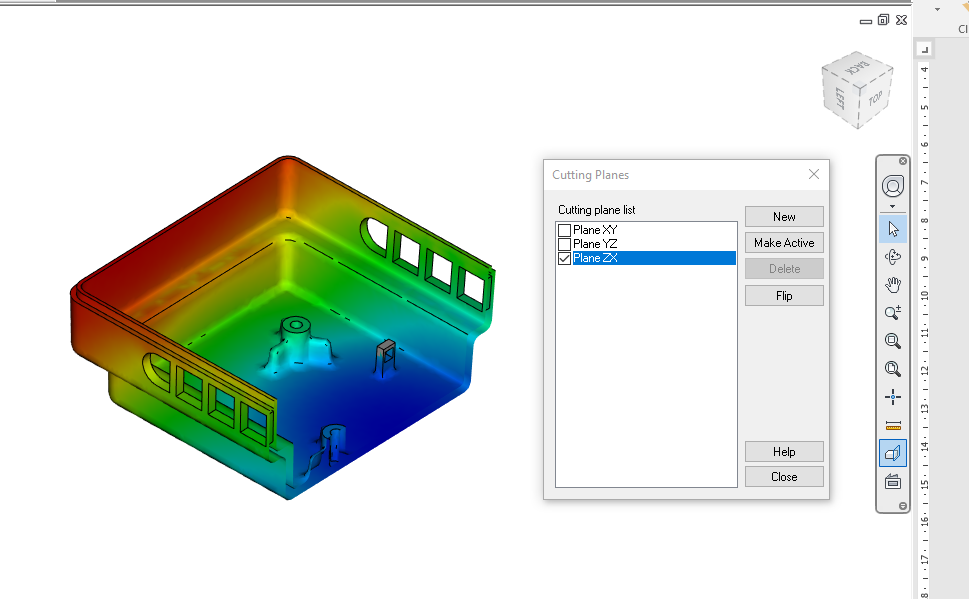969x599 pixels.
Task: Click the highlighted cutting plane icon
Action: point(891,452)
